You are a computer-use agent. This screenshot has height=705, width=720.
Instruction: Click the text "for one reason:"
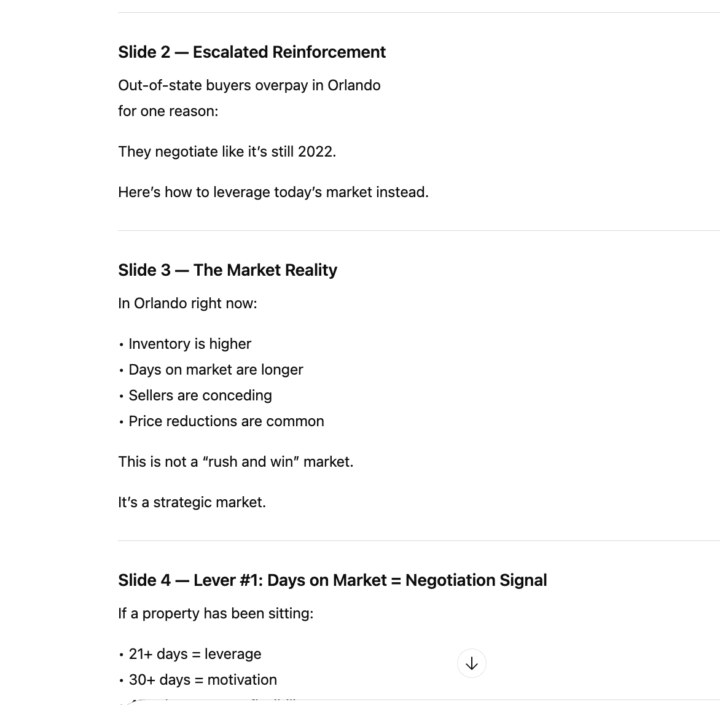click(167, 111)
